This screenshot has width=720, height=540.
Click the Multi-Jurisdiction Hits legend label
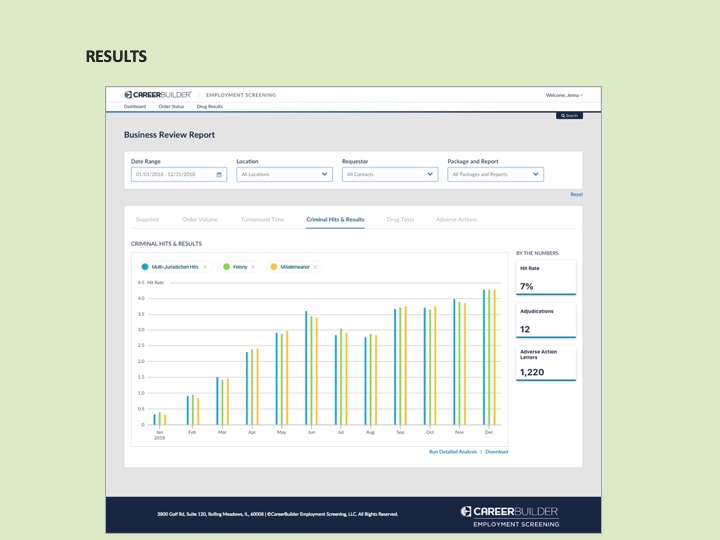pyautogui.click(x=175, y=267)
